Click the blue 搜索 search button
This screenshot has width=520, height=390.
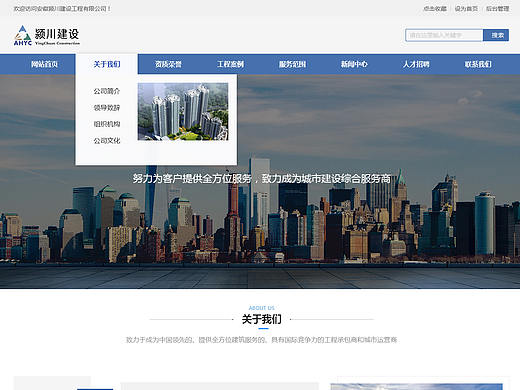coord(496,35)
